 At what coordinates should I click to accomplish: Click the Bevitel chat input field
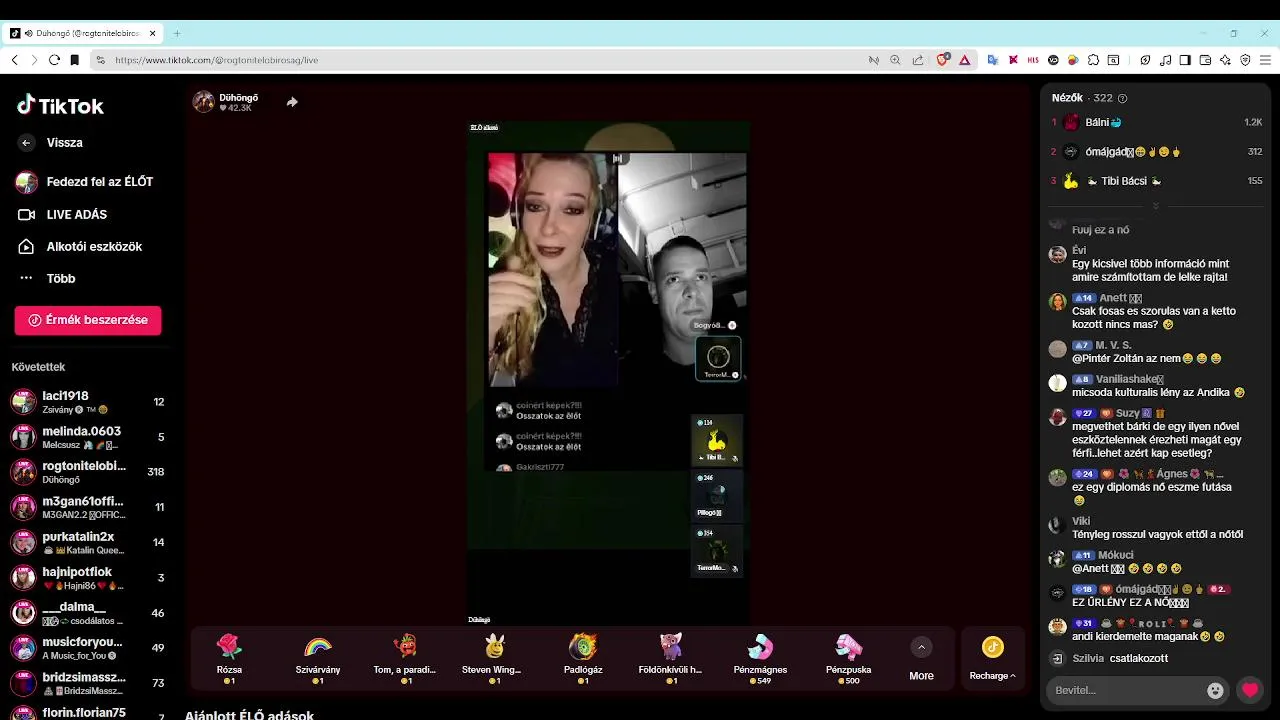point(1126,690)
